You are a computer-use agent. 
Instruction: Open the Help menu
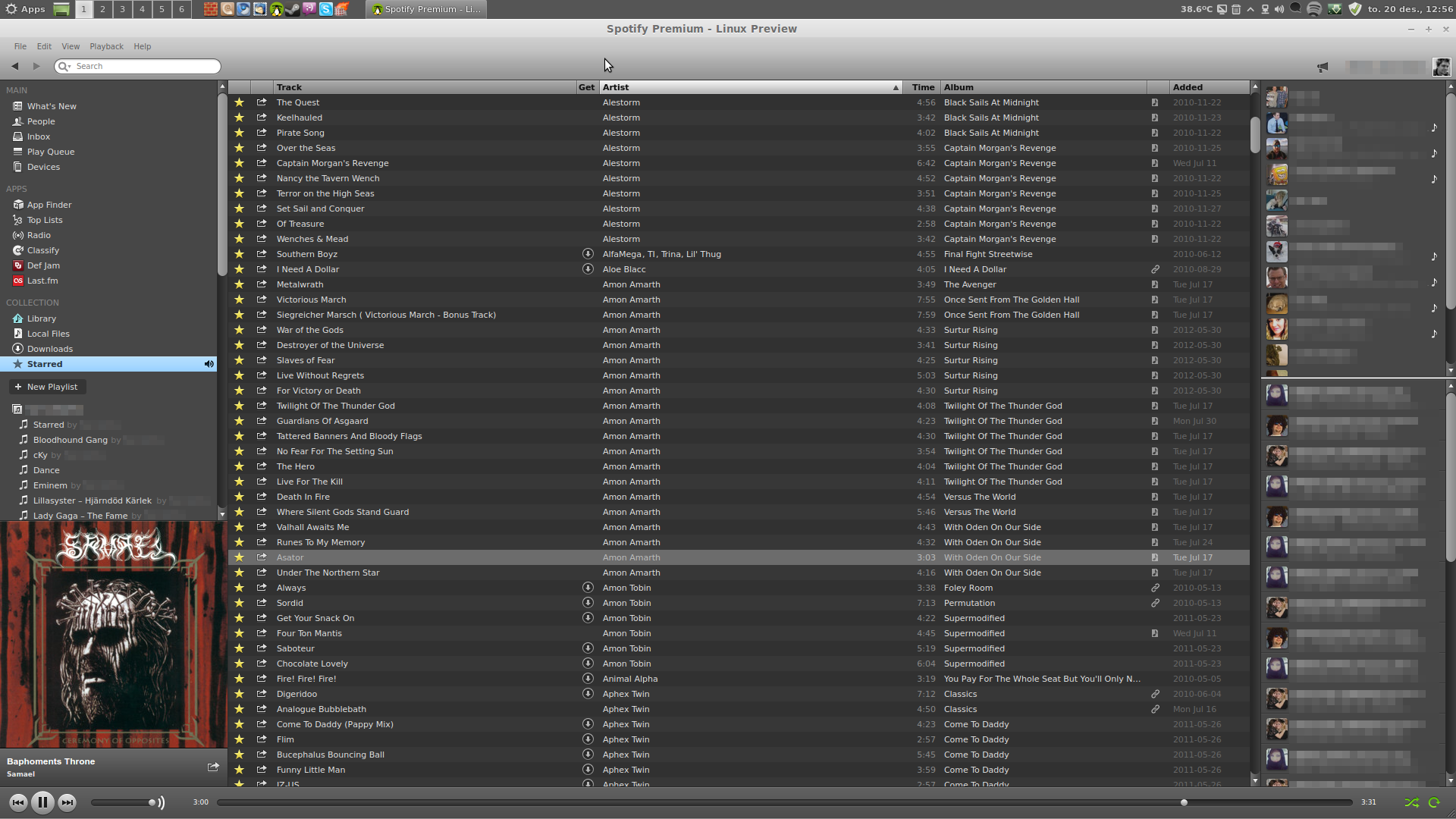pos(143,46)
